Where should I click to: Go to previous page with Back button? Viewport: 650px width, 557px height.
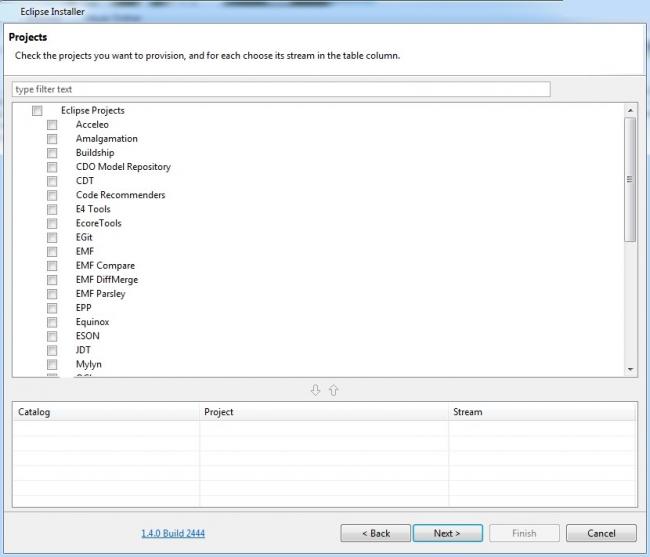click(376, 533)
